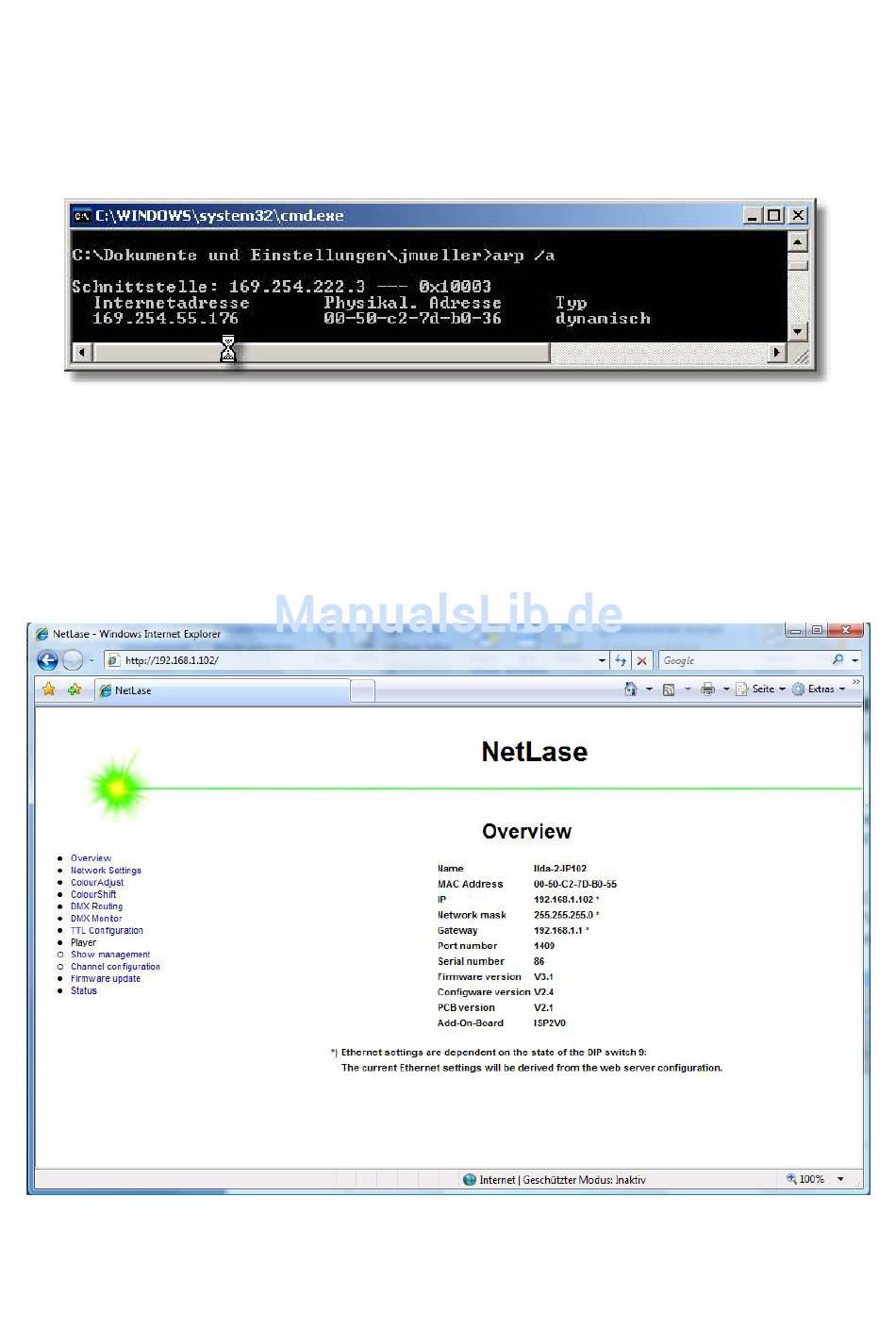The image size is (896, 1329).
Task: Click the cmd window scroll down arrow
Action: click(x=798, y=331)
